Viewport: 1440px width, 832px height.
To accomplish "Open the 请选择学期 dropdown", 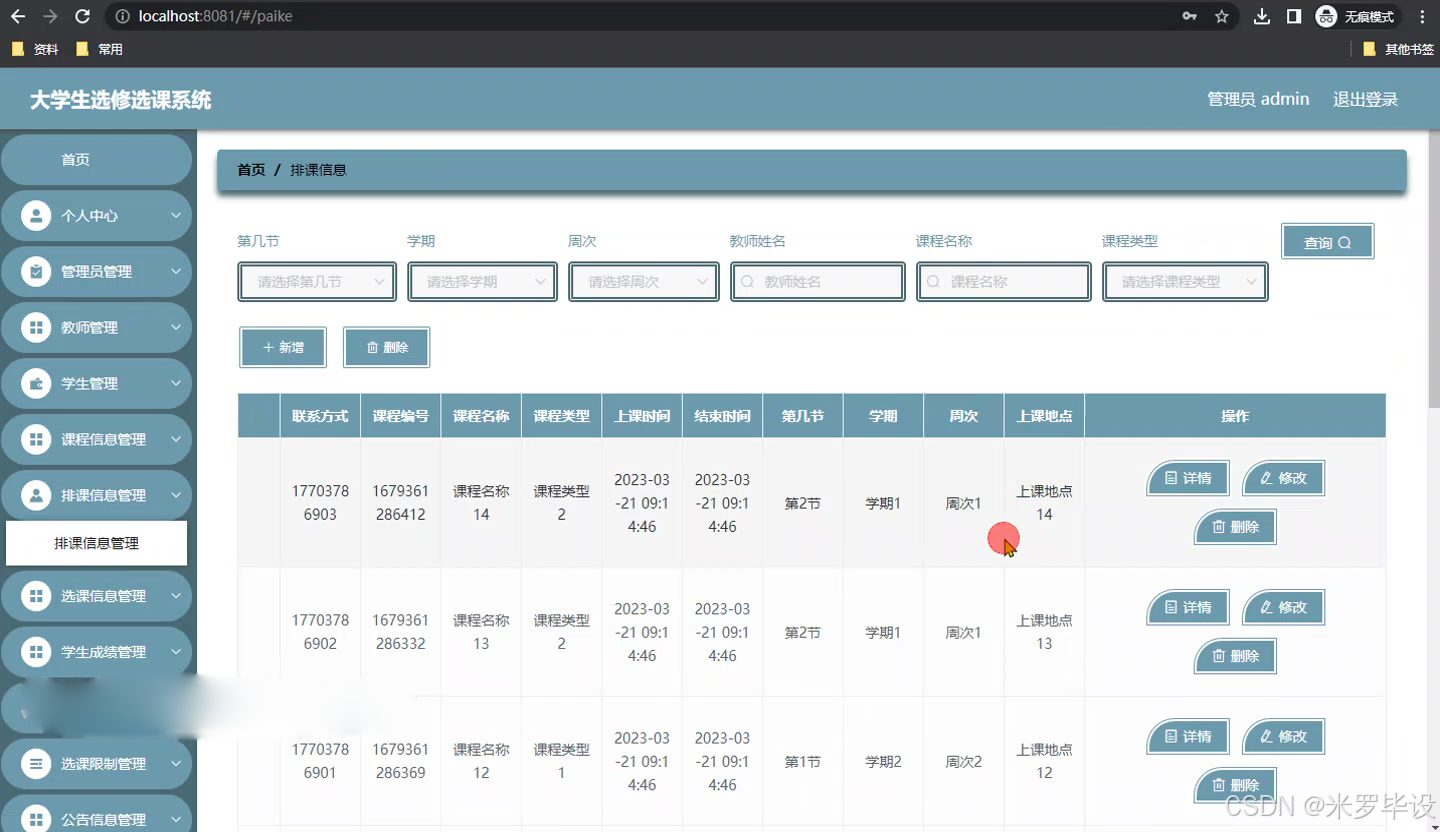I will (482, 282).
